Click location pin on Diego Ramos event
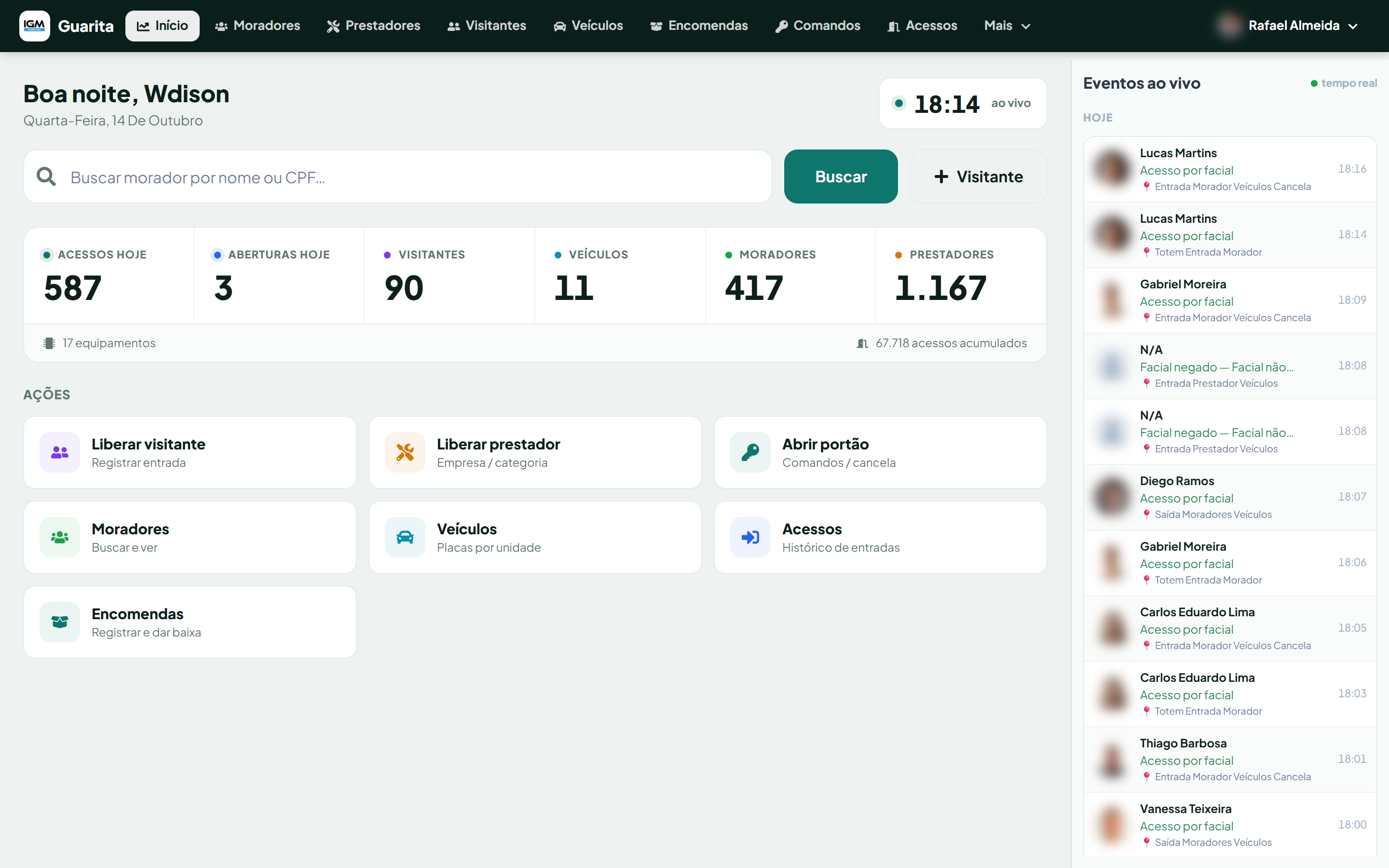 pos(1146,515)
